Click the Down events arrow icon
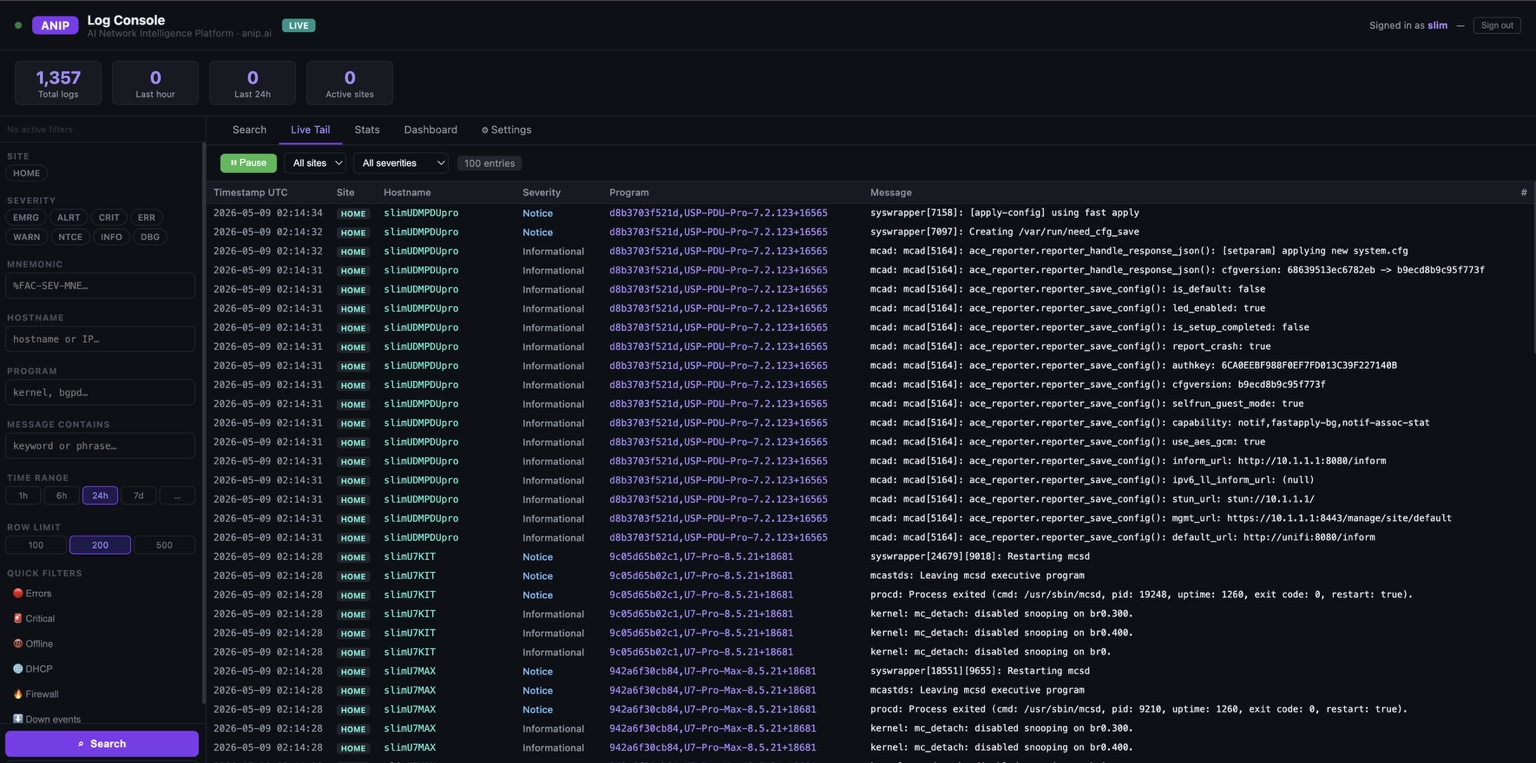This screenshot has height=763, width=1536. pyautogui.click(x=17, y=718)
